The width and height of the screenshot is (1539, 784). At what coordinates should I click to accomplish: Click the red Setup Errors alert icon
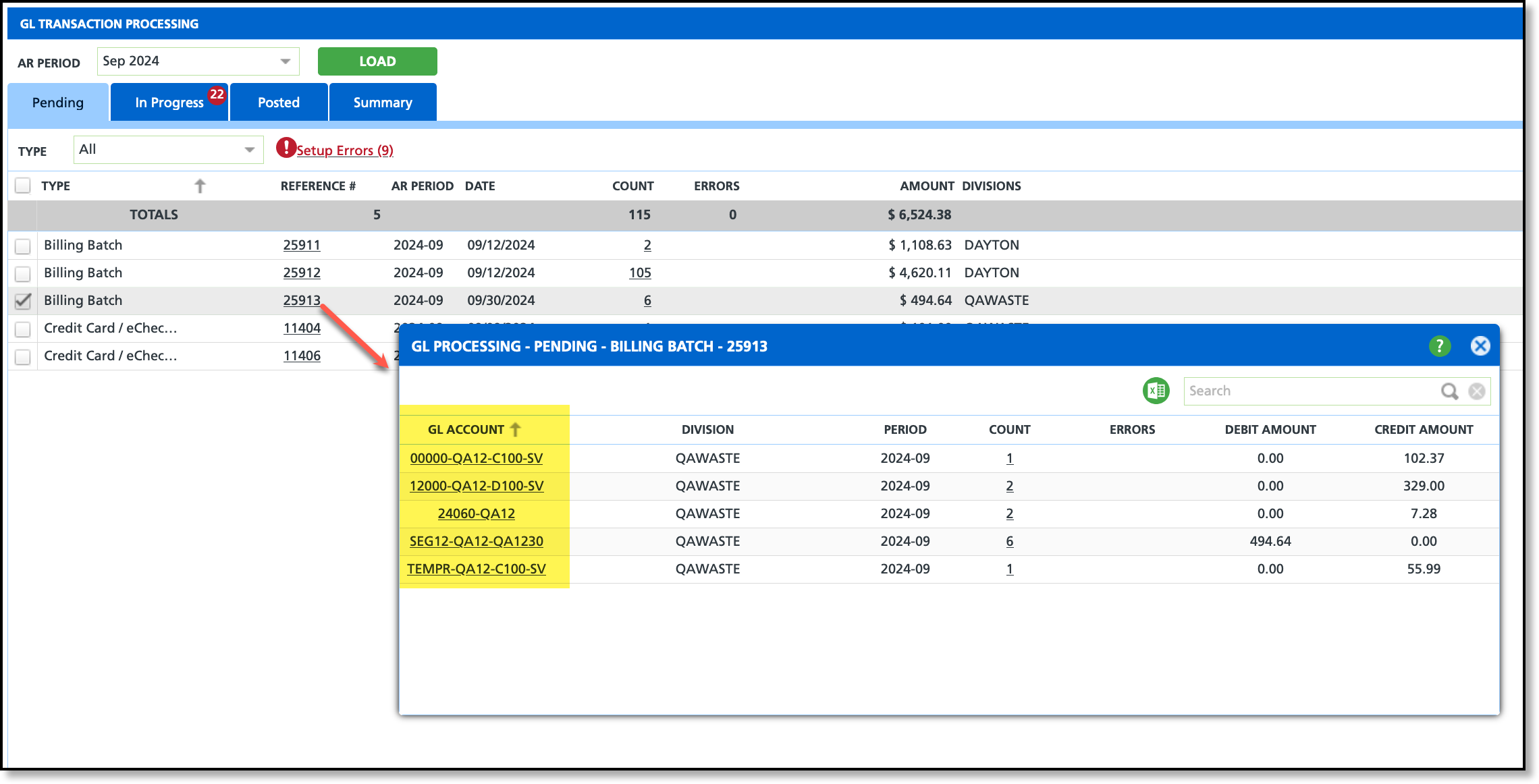click(x=286, y=148)
